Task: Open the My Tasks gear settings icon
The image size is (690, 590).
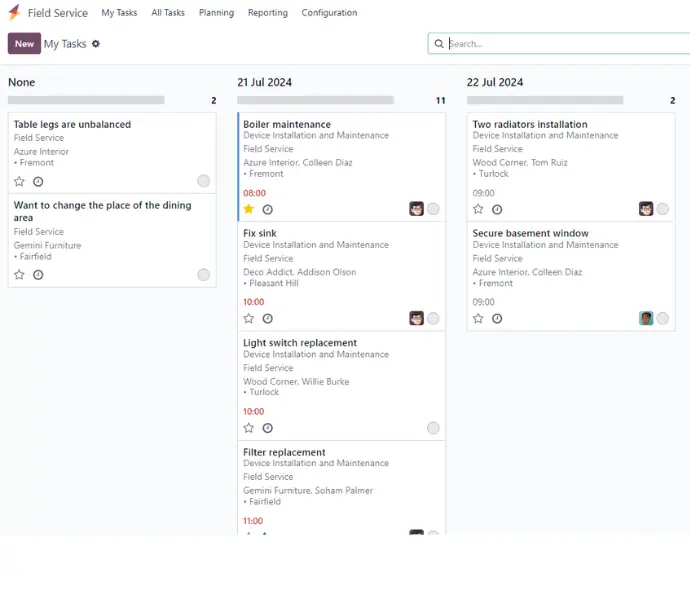Action: coord(96,44)
